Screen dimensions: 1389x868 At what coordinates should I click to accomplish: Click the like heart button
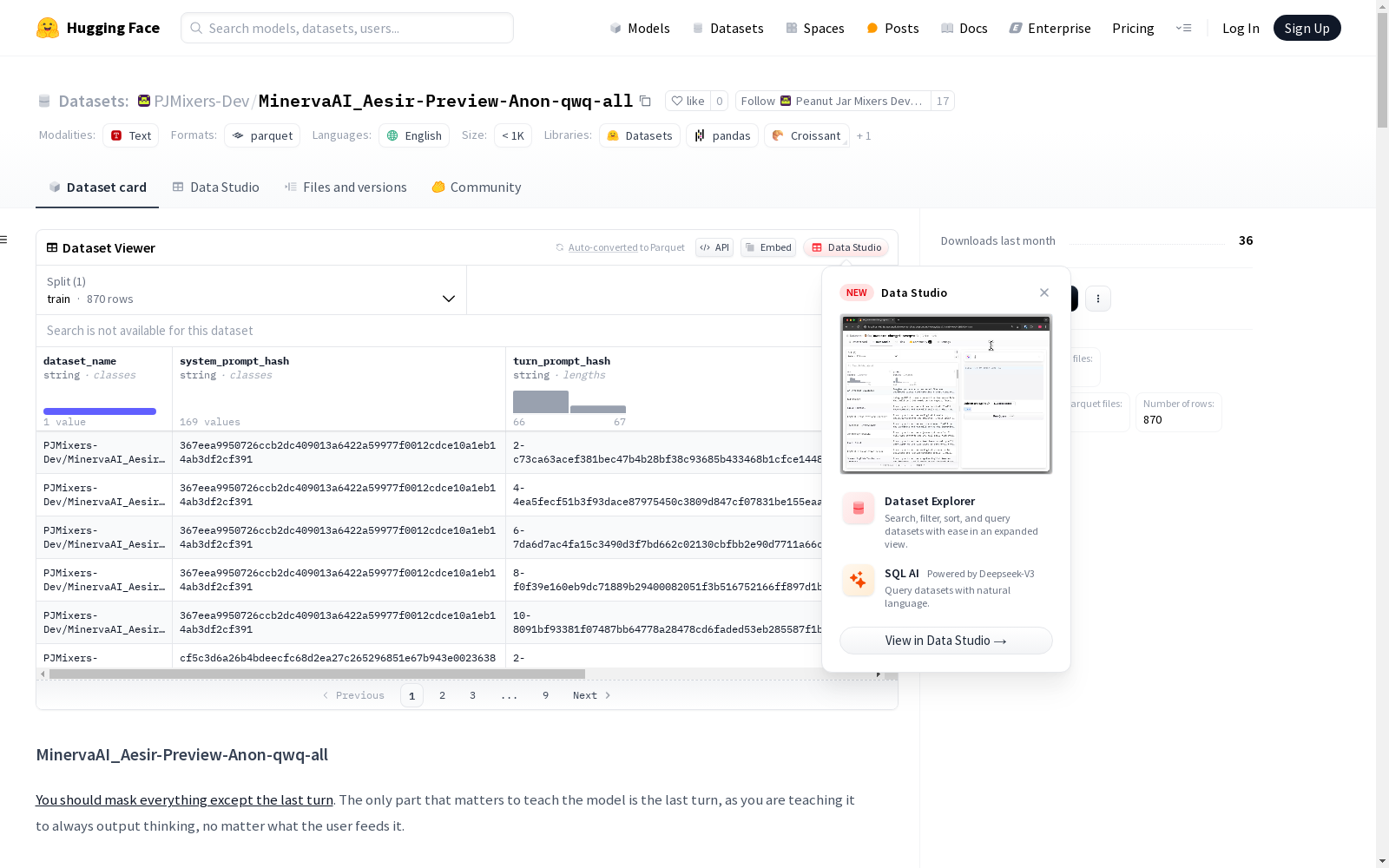(688, 101)
